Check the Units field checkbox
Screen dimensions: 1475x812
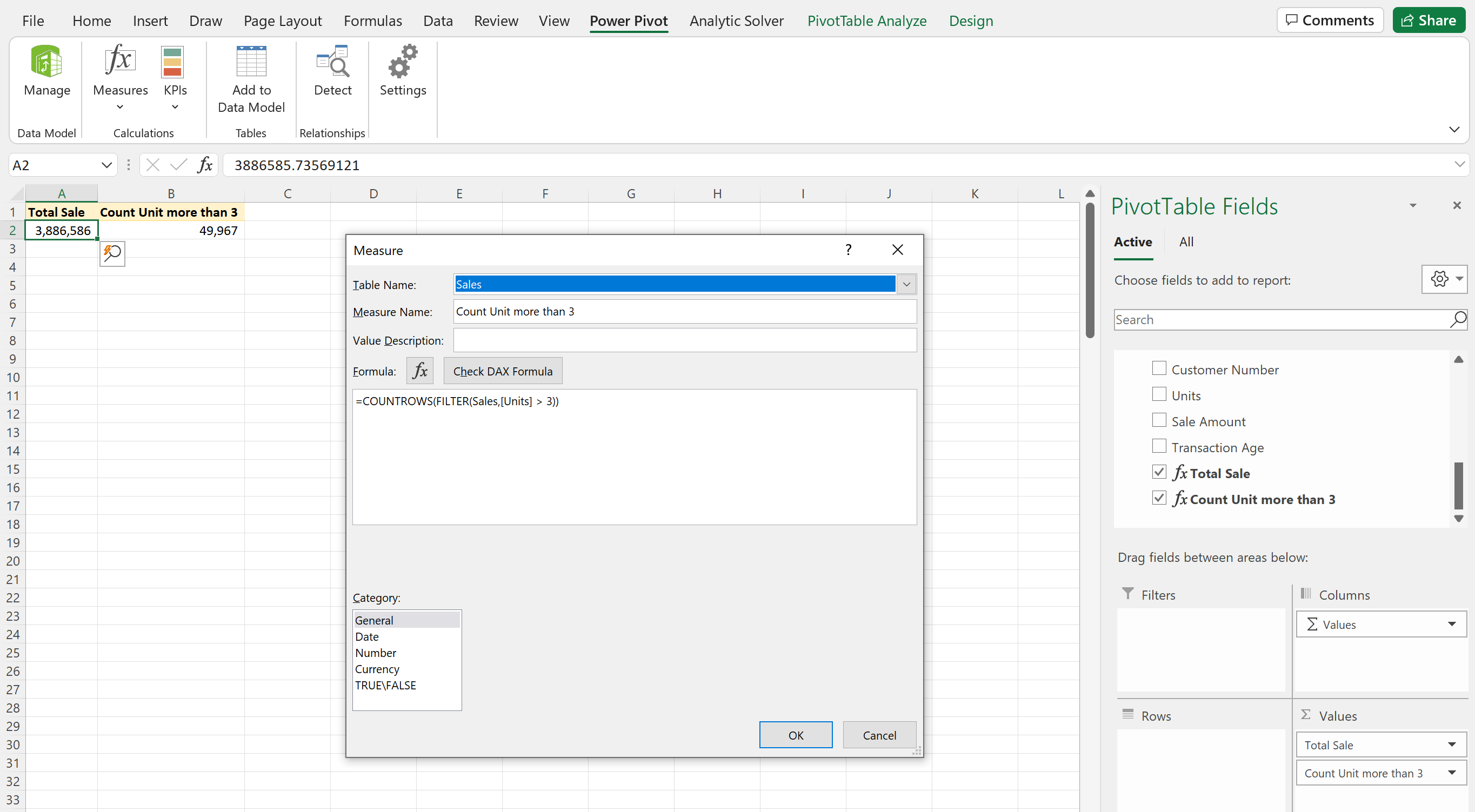pos(1158,394)
